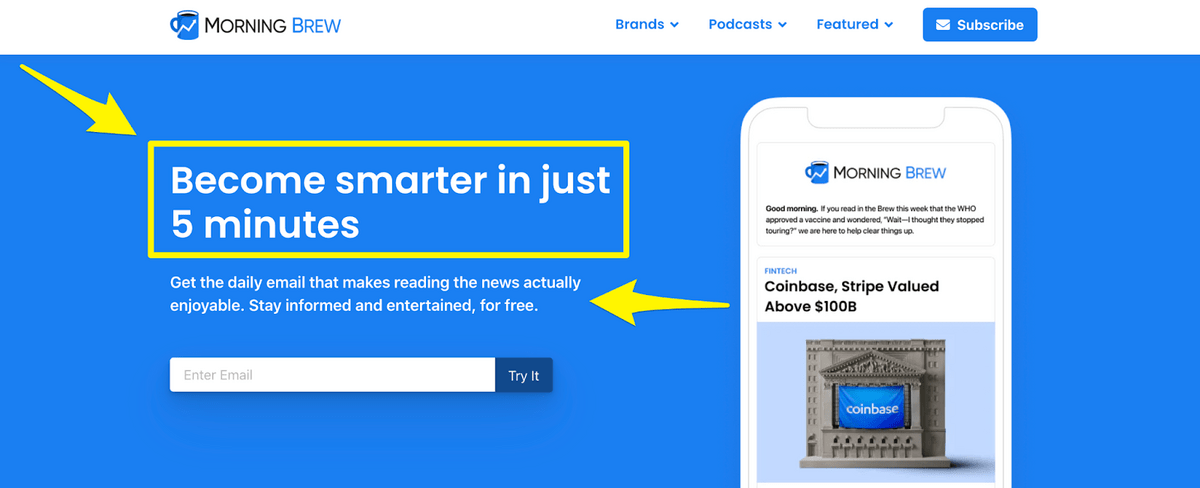Open the Podcasts menu
The width and height of the screenshot is (1200, 488).
tap(748, 24)
